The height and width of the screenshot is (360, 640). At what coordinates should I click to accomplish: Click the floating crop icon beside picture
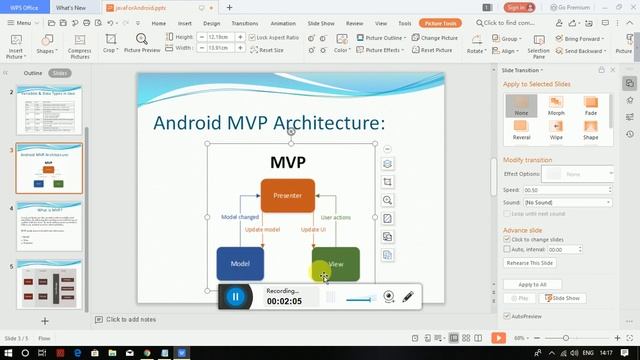[387, 182]
